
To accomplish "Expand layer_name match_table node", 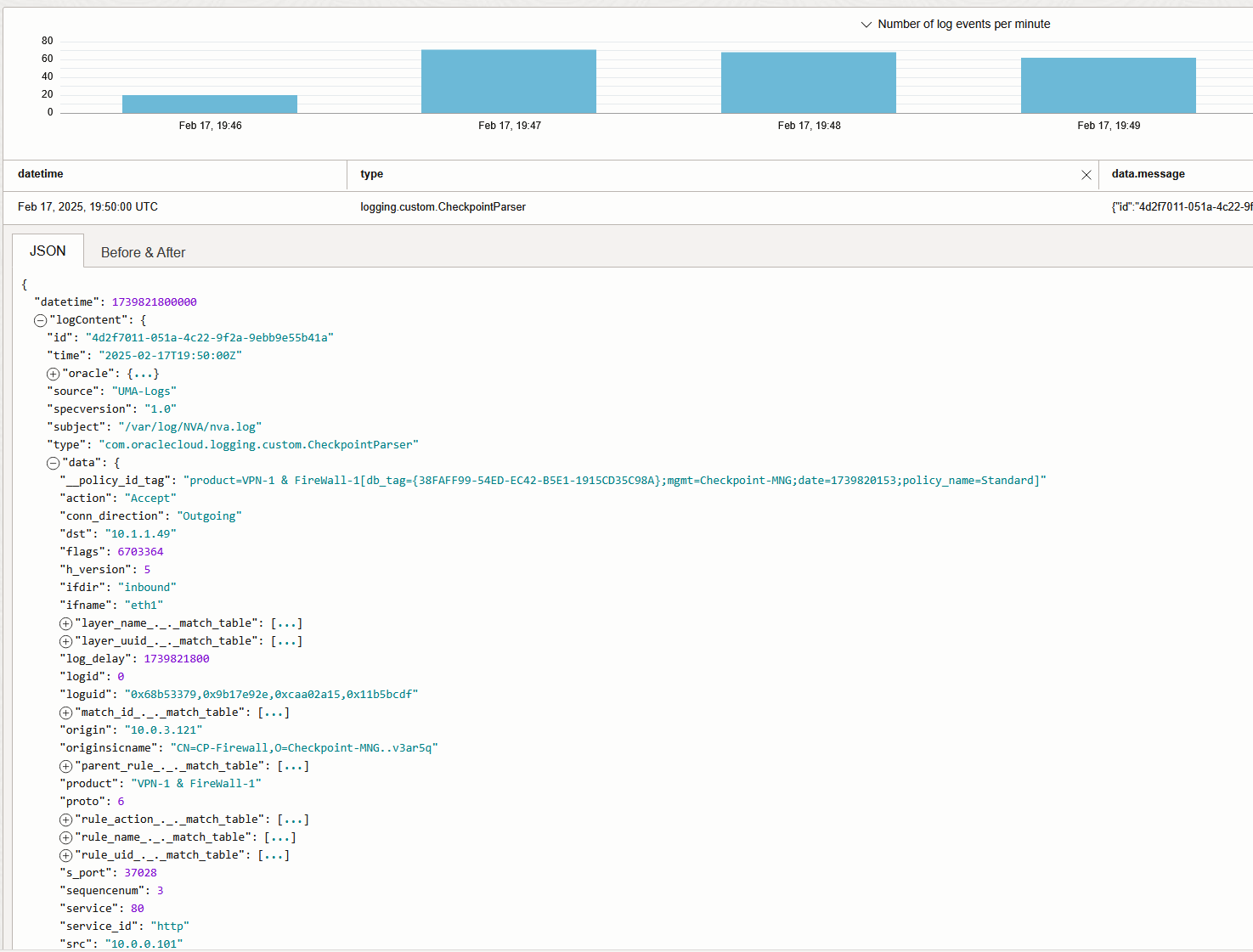I will click(x=65, y=623).
